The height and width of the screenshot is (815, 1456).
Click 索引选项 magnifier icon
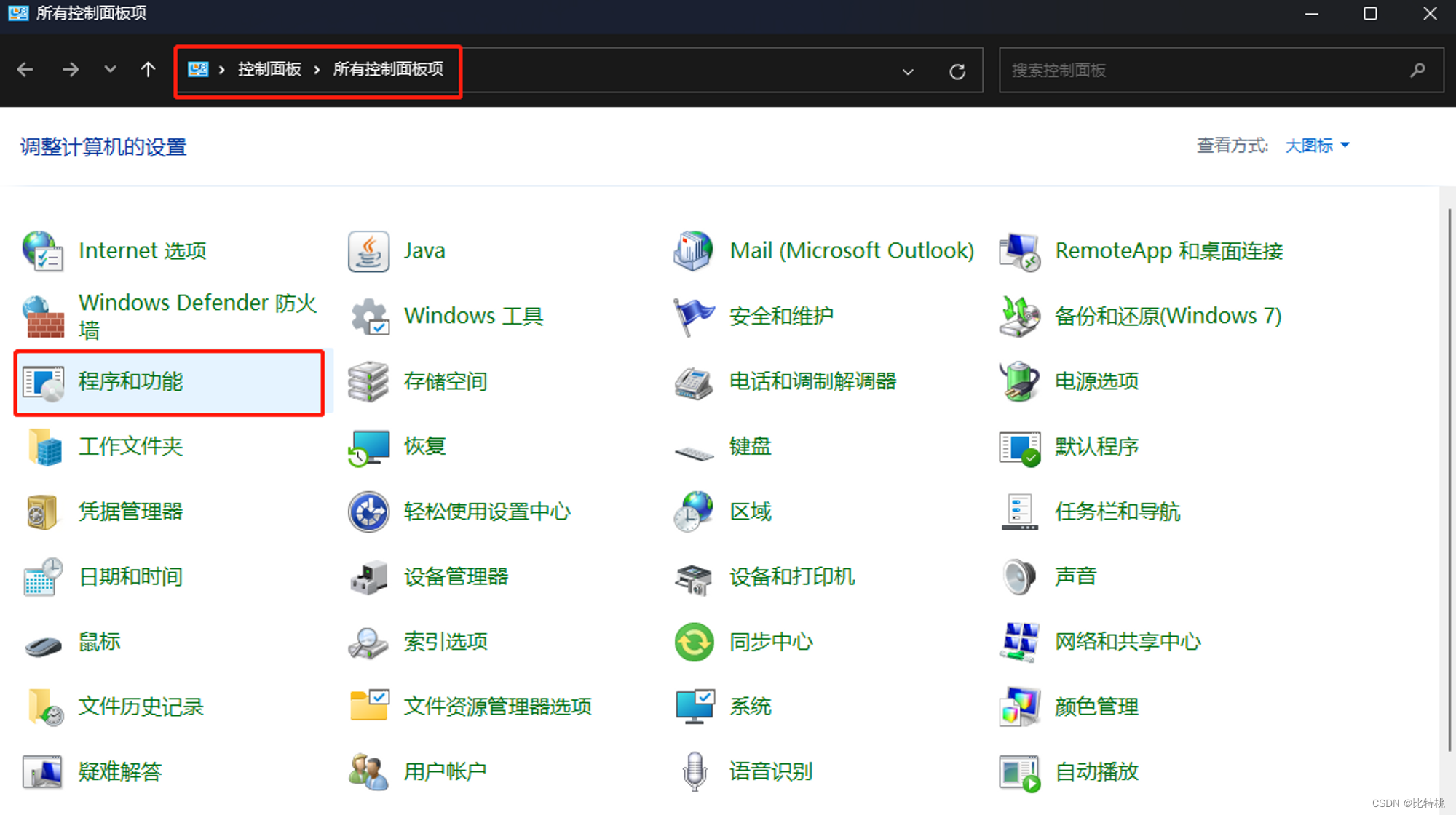pyautogui.click(x=368, y=643)
